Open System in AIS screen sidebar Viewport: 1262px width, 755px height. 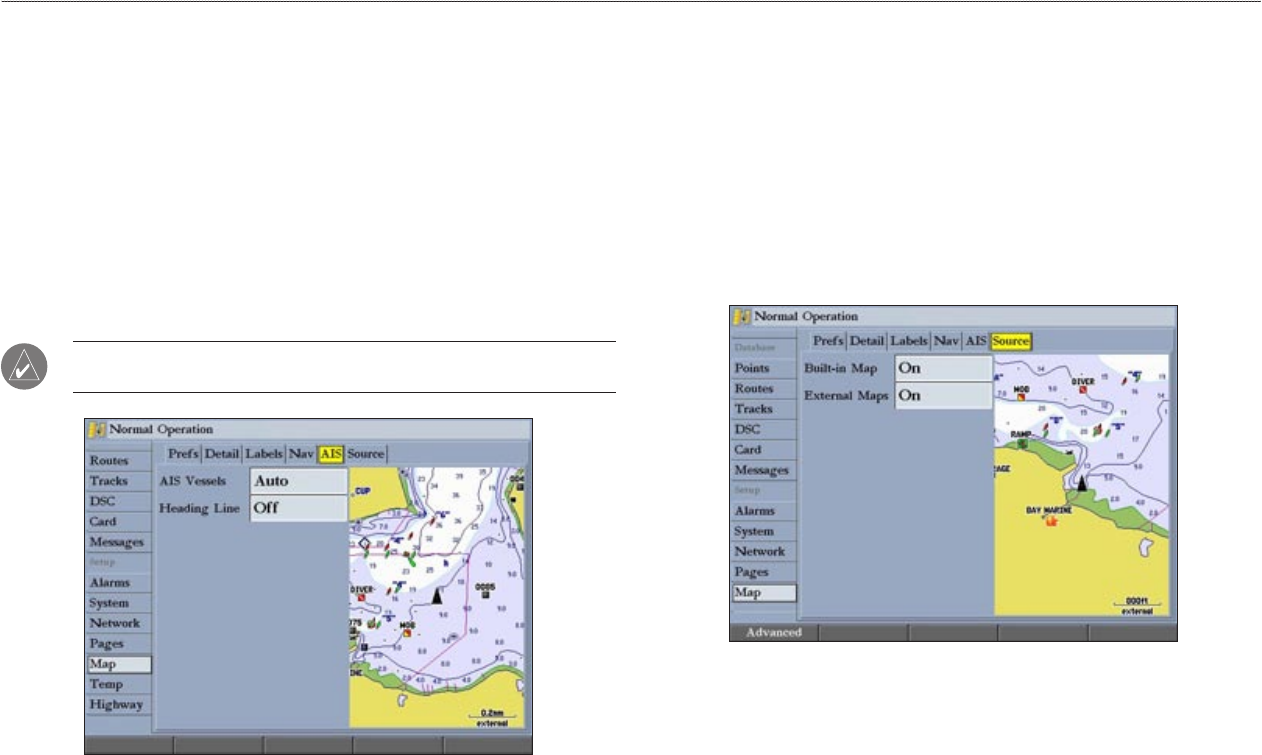(119, 602)
